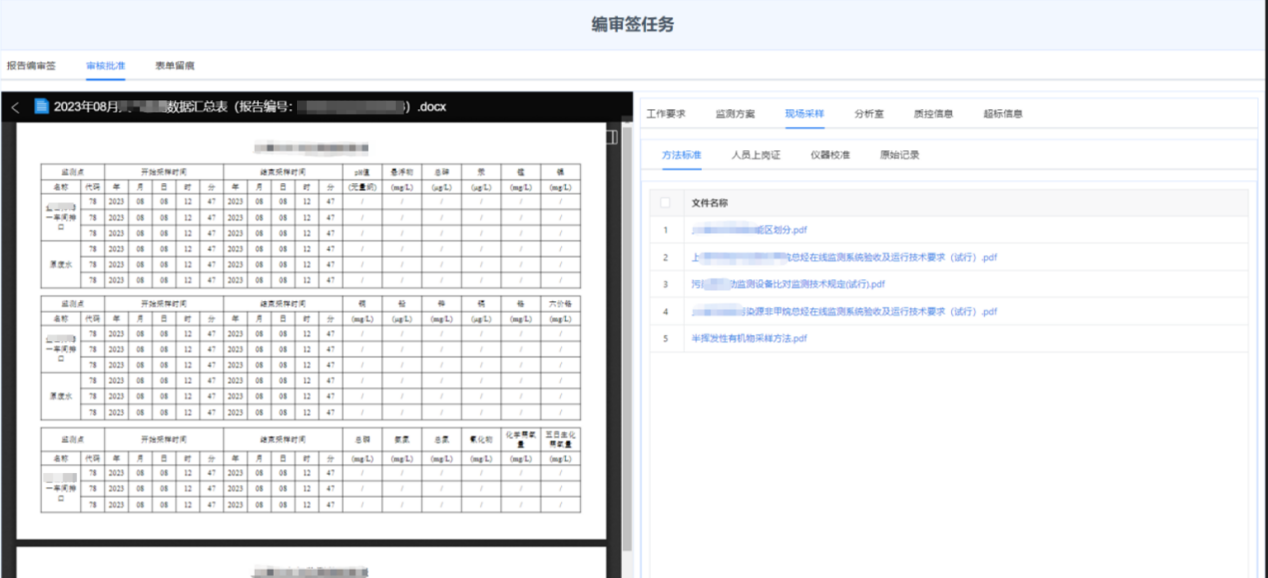The width and height of the screenshot is (1268, 578).
Task: Open the 仪器校准 sub-tab
Action: 829,155
